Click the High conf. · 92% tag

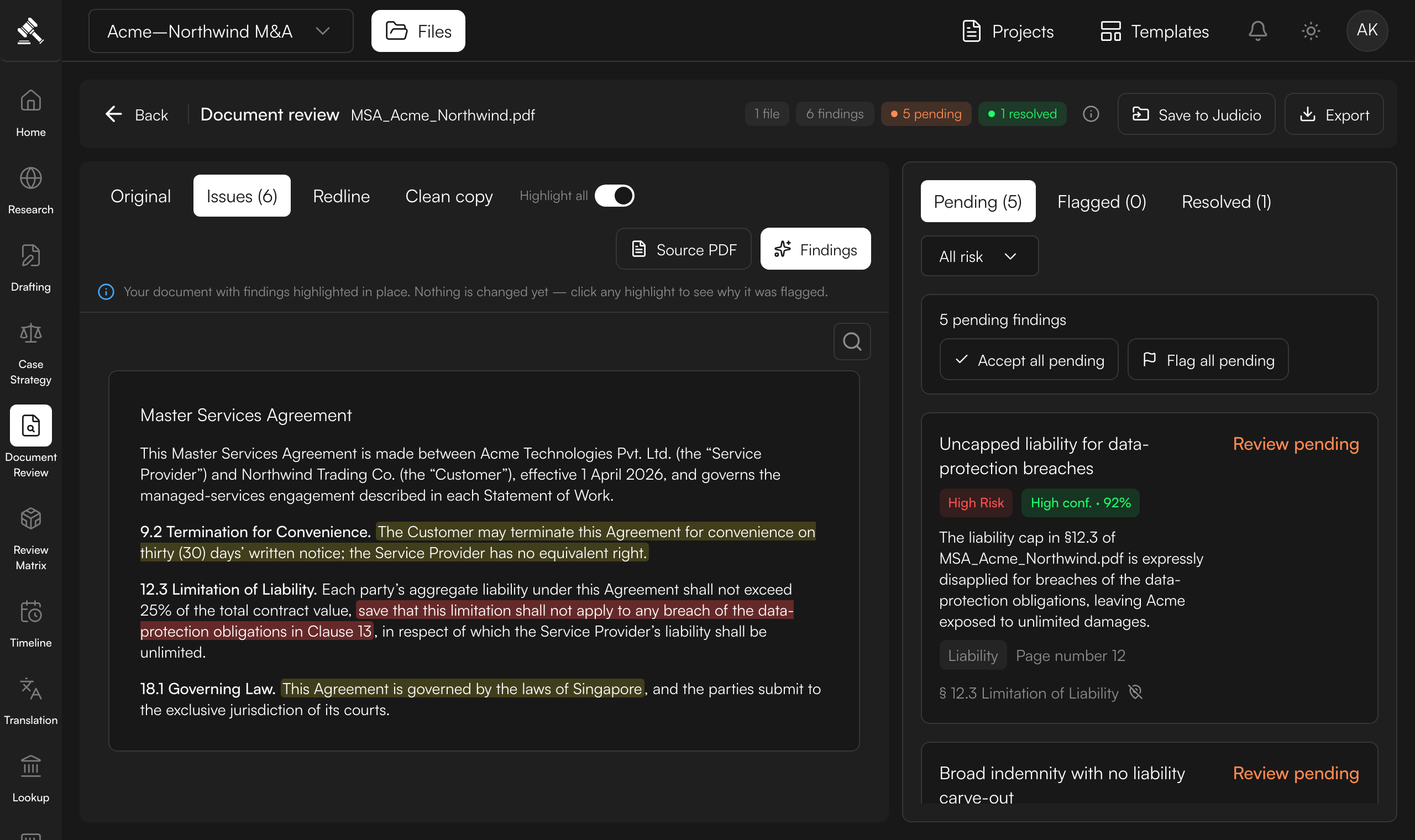1081,503
